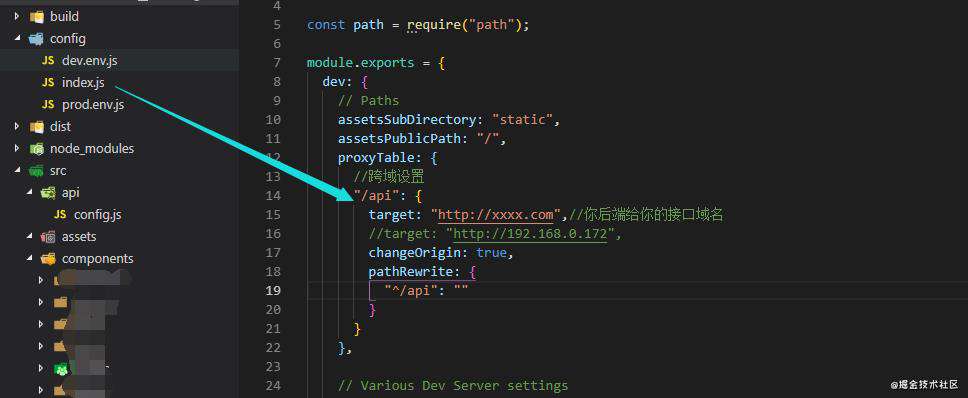Screen dimensions: 968x398
Task: Click the JS icon beside dev.env.js
Action: pos(48,60)
